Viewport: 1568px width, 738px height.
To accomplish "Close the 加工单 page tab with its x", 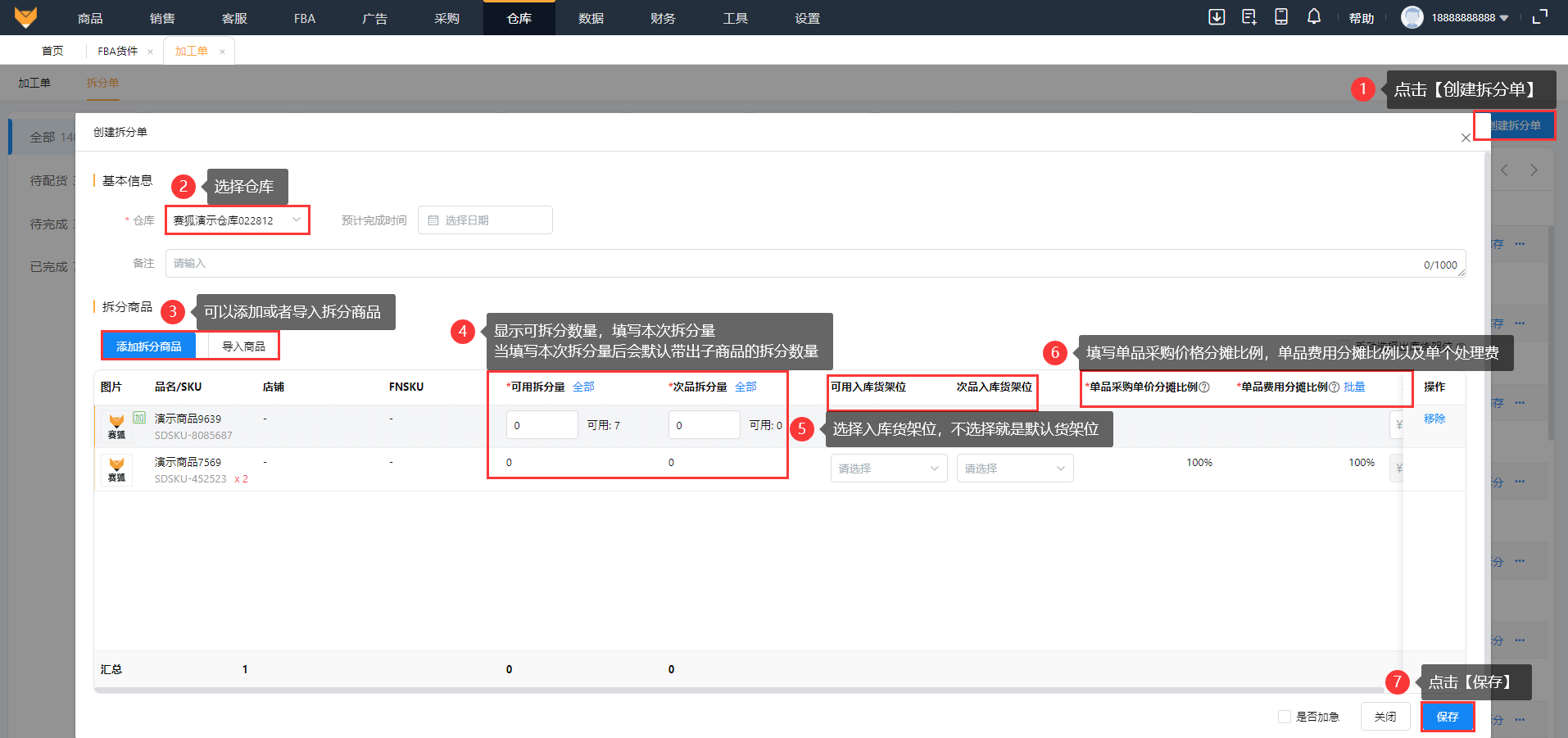I will tap(222, 52).
